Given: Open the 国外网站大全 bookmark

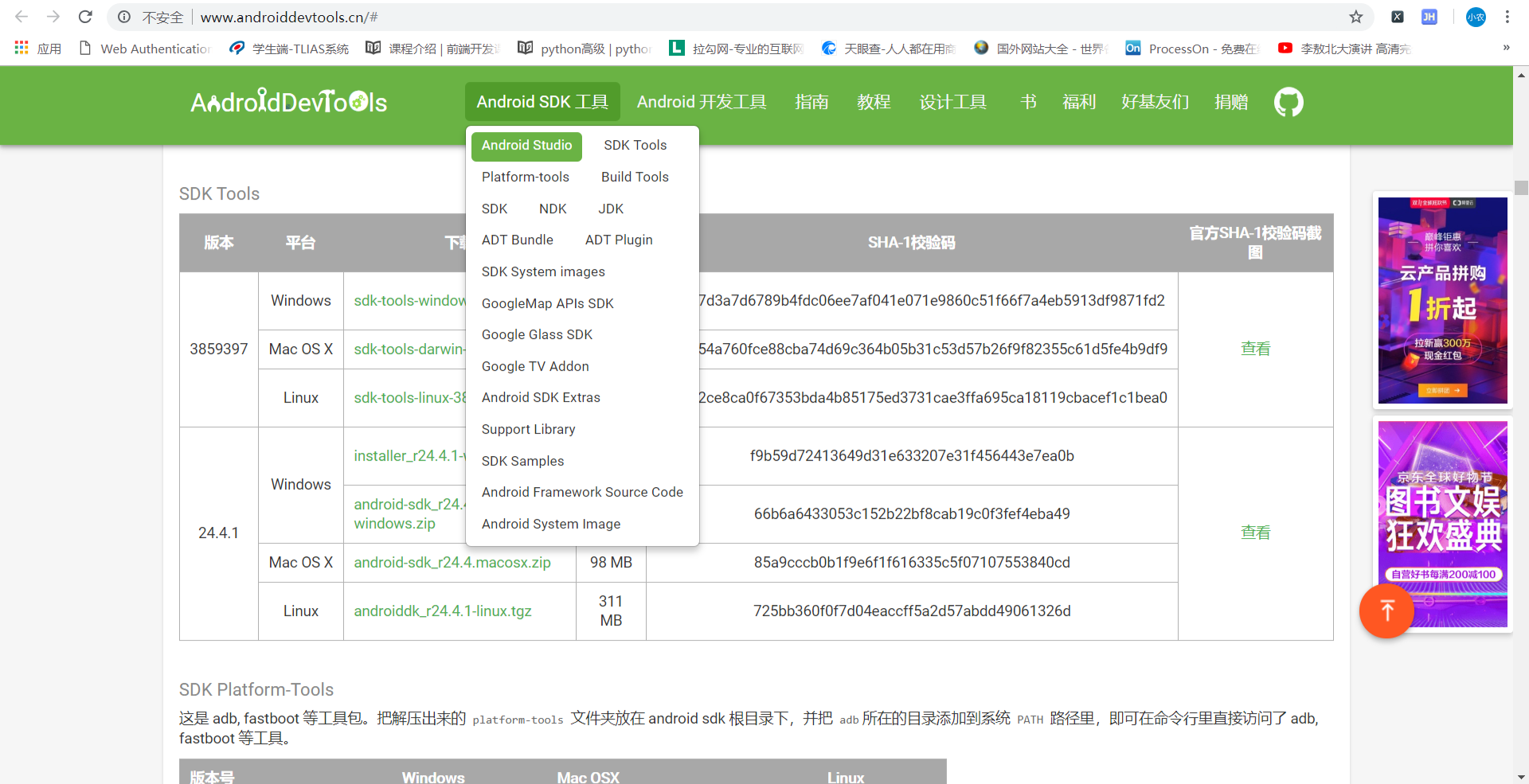Looking at the screenshot, I should (x=1040, y=49).
